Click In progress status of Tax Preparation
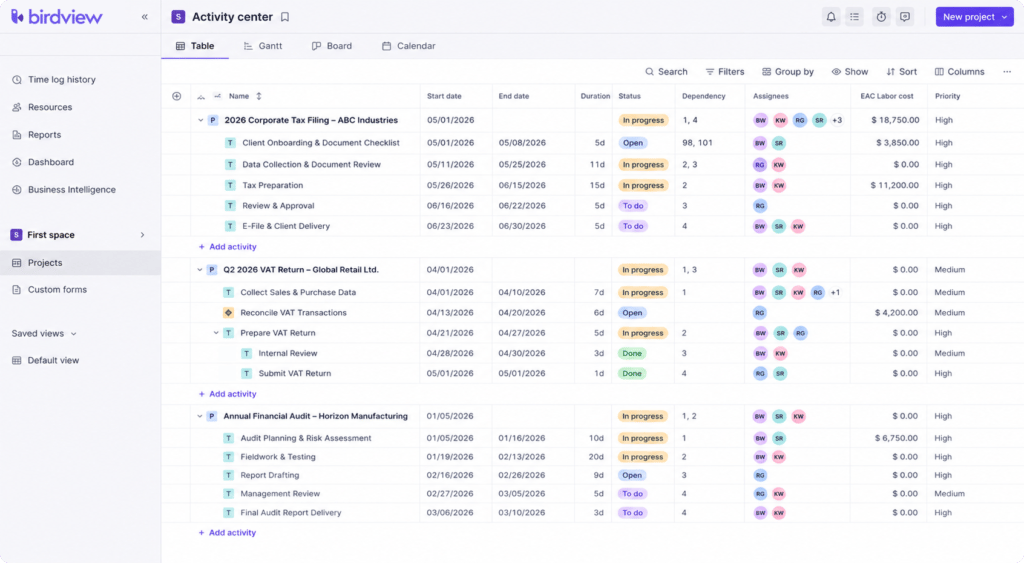Image resolution: width=1024 pixels, height=563 pixels. coord(643,185)
